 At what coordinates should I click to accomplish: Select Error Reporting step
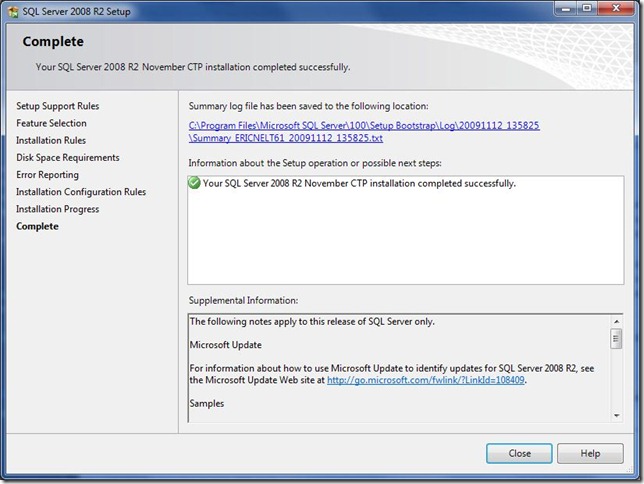47,175
